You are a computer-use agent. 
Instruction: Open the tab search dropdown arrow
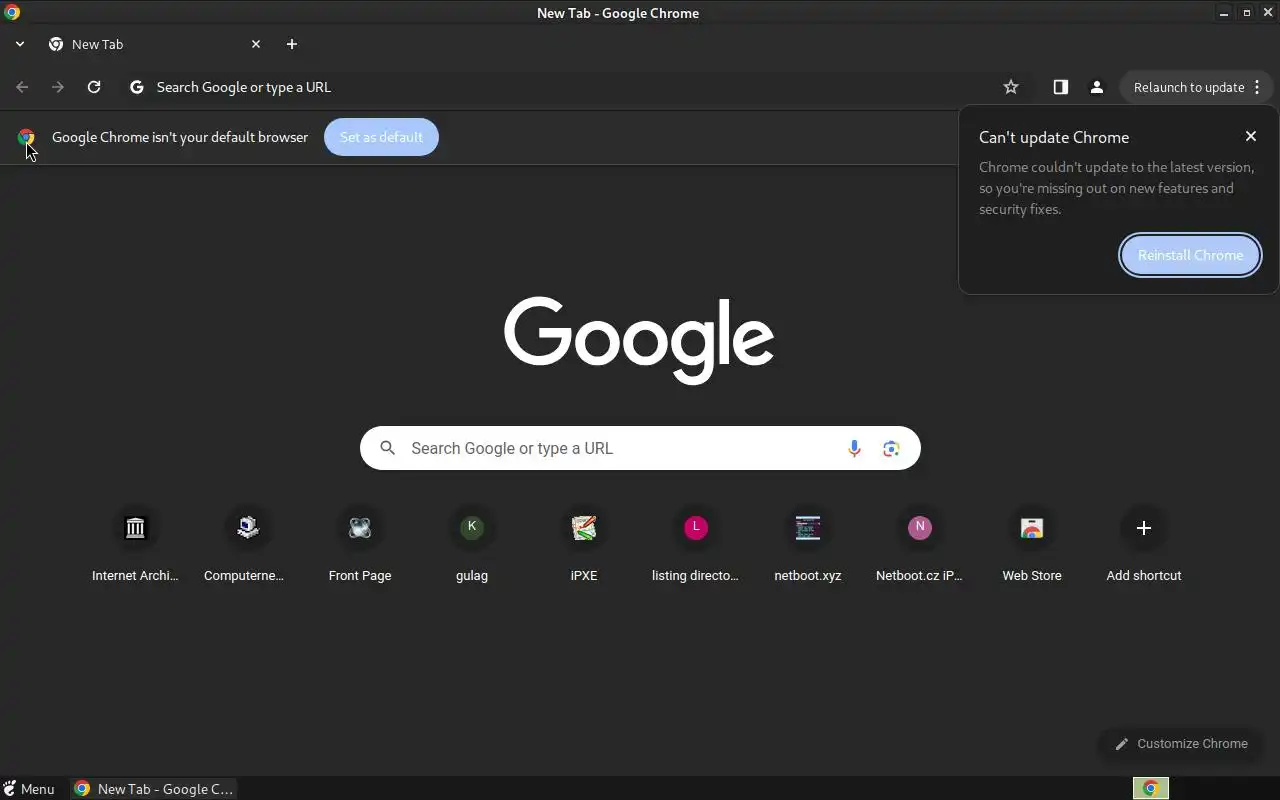tap(20, 44)
